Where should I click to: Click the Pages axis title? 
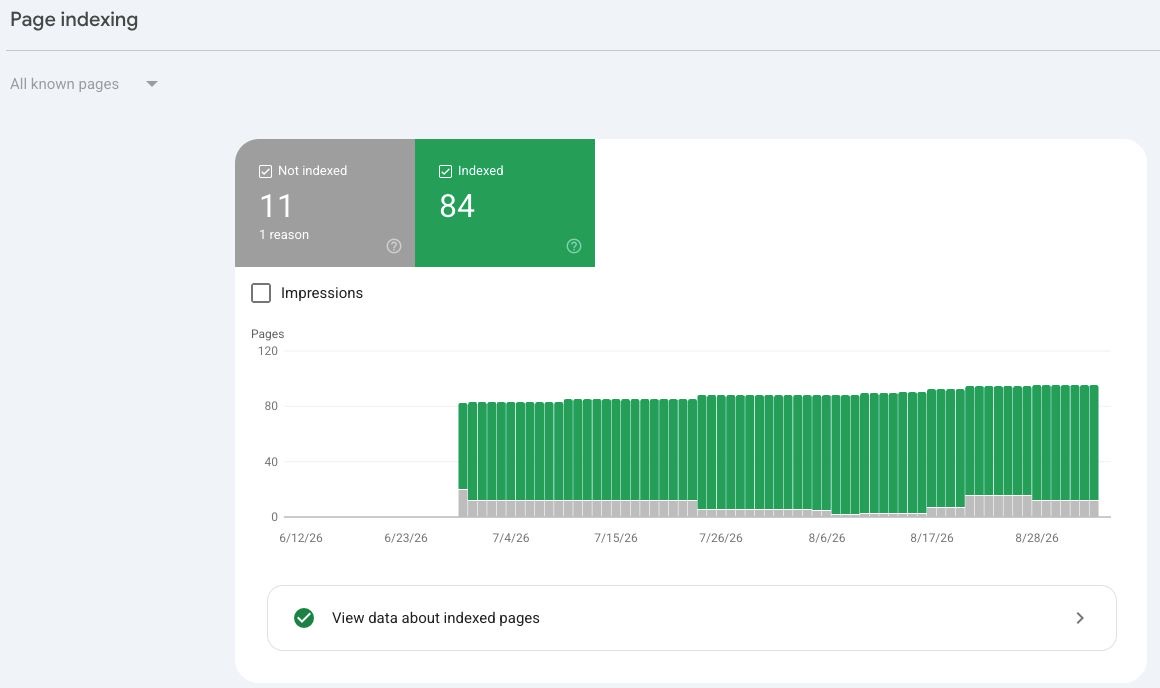click(x=268, y=334)
